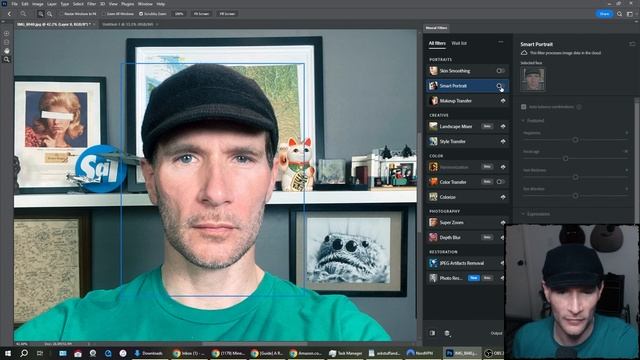Click the Neural Filters panel tab

click(436, 28)
